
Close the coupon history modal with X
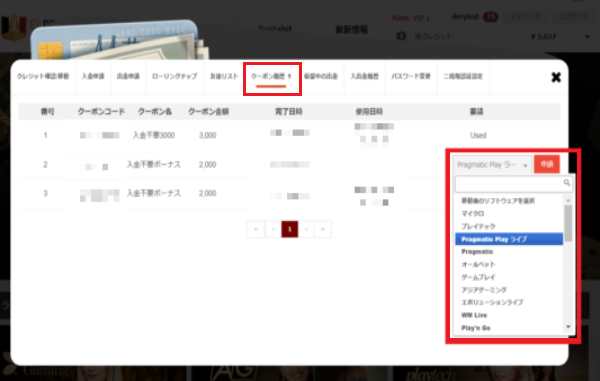(x=556, y=78)
